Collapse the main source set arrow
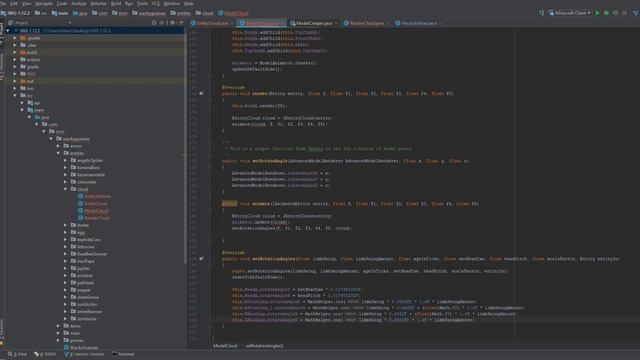The height and width of the screenshot is (360, 640). [22, 110]
